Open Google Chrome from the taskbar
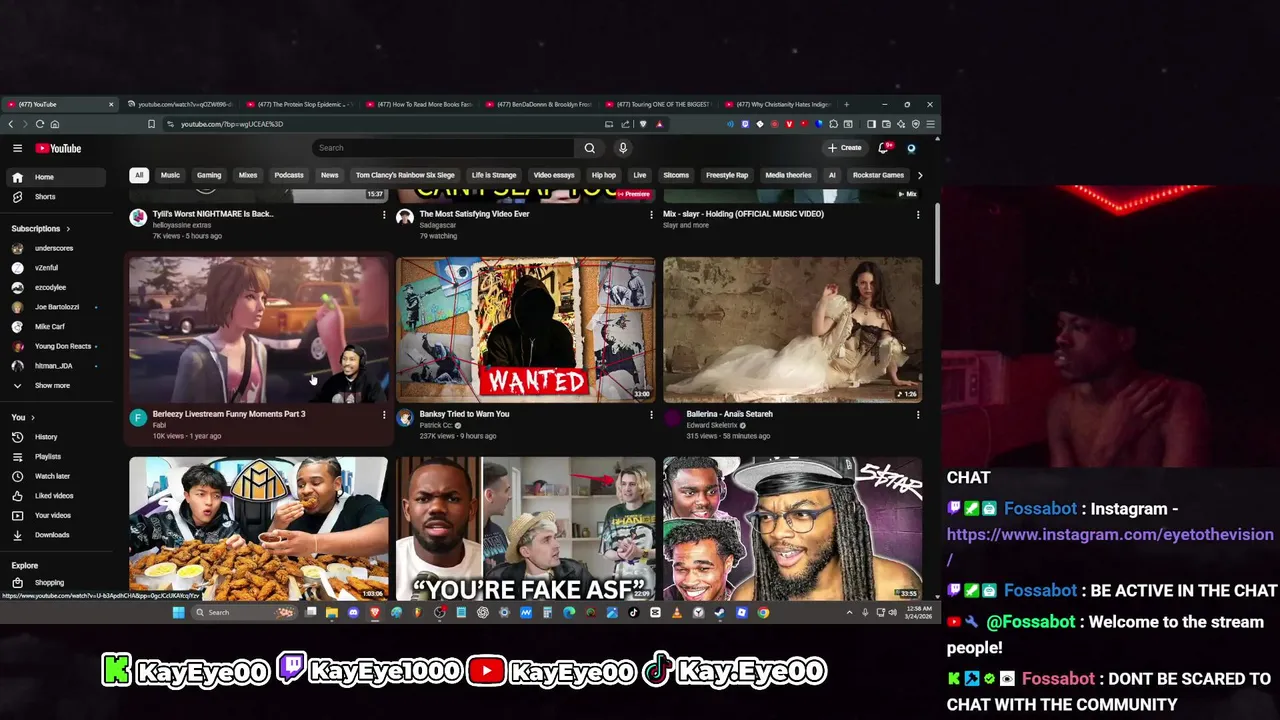 pos(763,612)
